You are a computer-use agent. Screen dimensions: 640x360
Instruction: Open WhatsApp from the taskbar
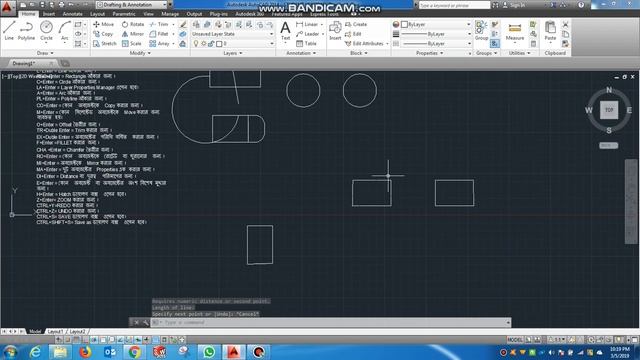[x=209, y=352]
